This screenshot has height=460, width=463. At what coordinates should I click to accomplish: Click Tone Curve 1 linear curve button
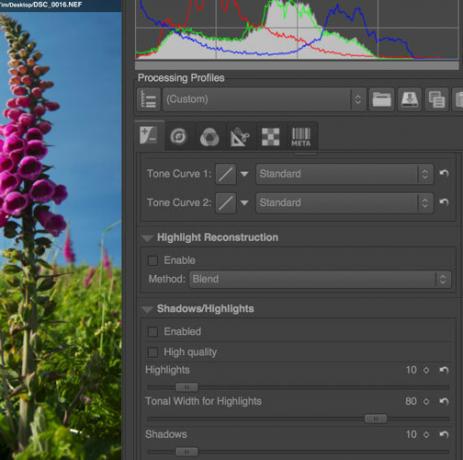pyautogui.click(x=226, y=174)
